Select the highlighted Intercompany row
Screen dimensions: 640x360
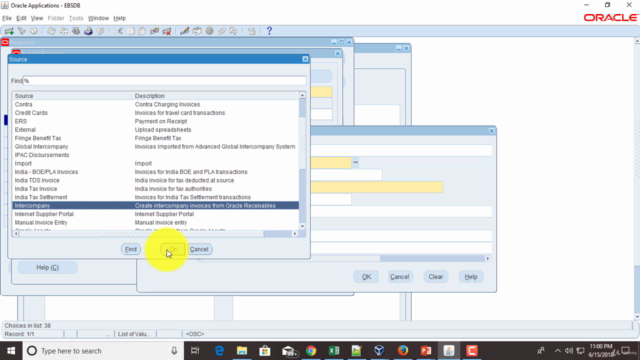click(156, 206)
